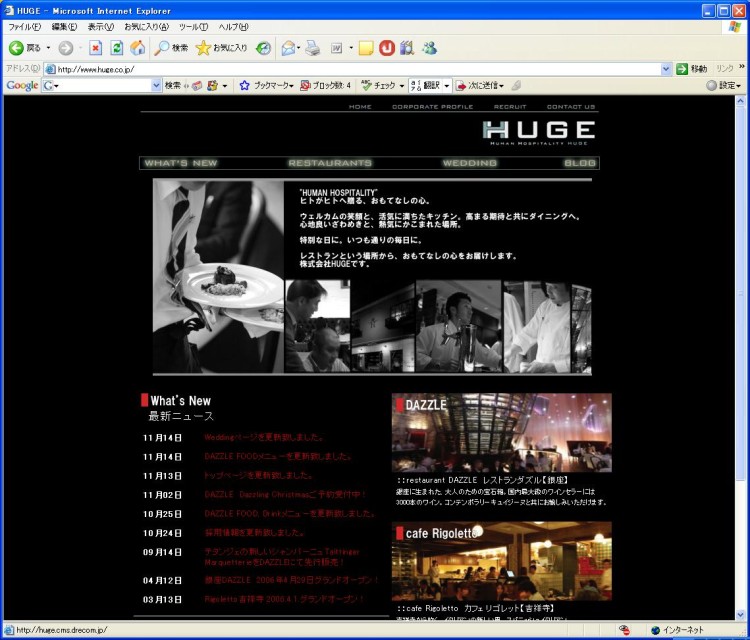Go to Home page icon
The height and width of the screenshot is (640, 750).
pyautogui.click(x=138, y=48)
